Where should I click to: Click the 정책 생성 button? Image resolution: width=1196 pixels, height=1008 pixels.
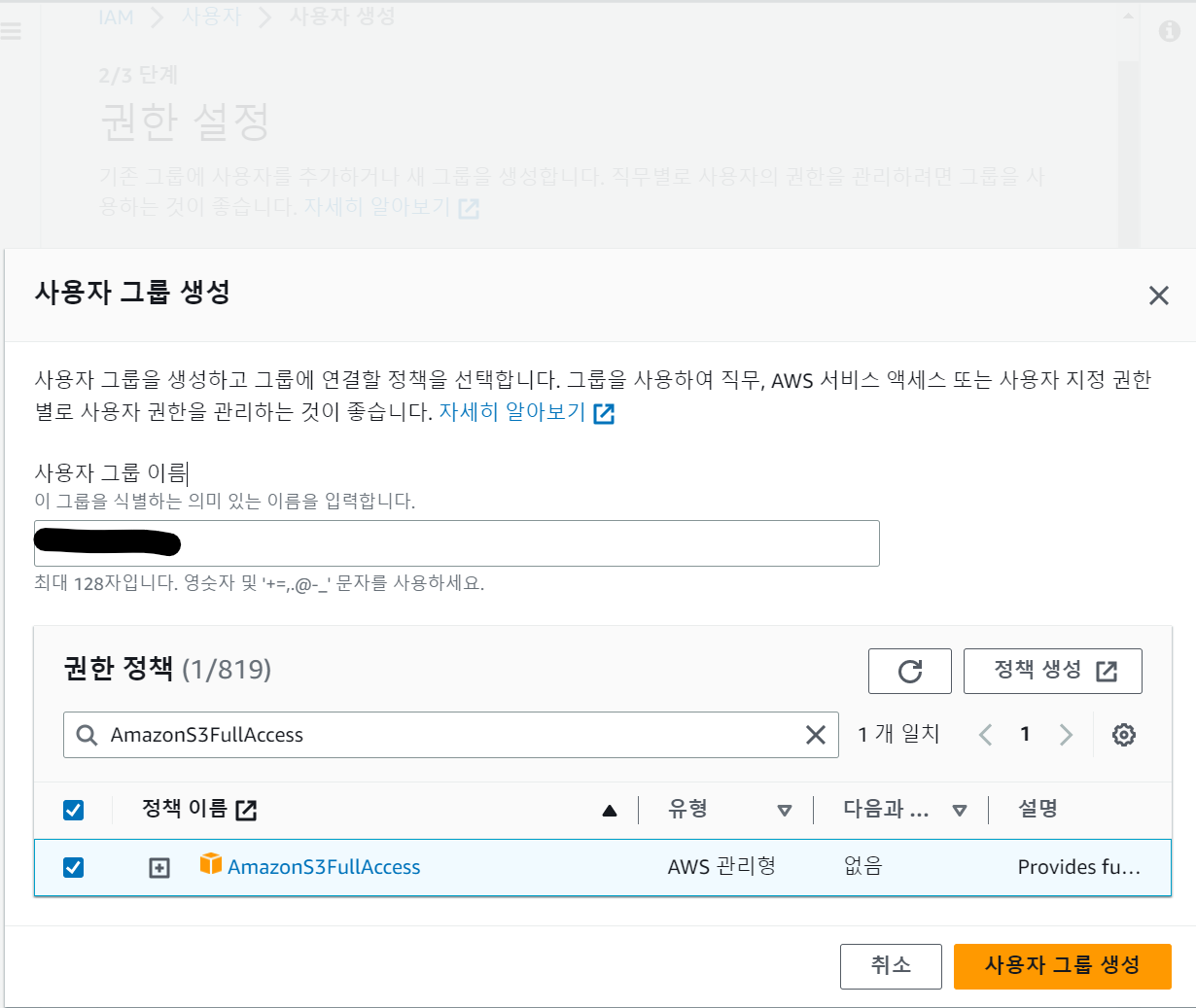1052,671
